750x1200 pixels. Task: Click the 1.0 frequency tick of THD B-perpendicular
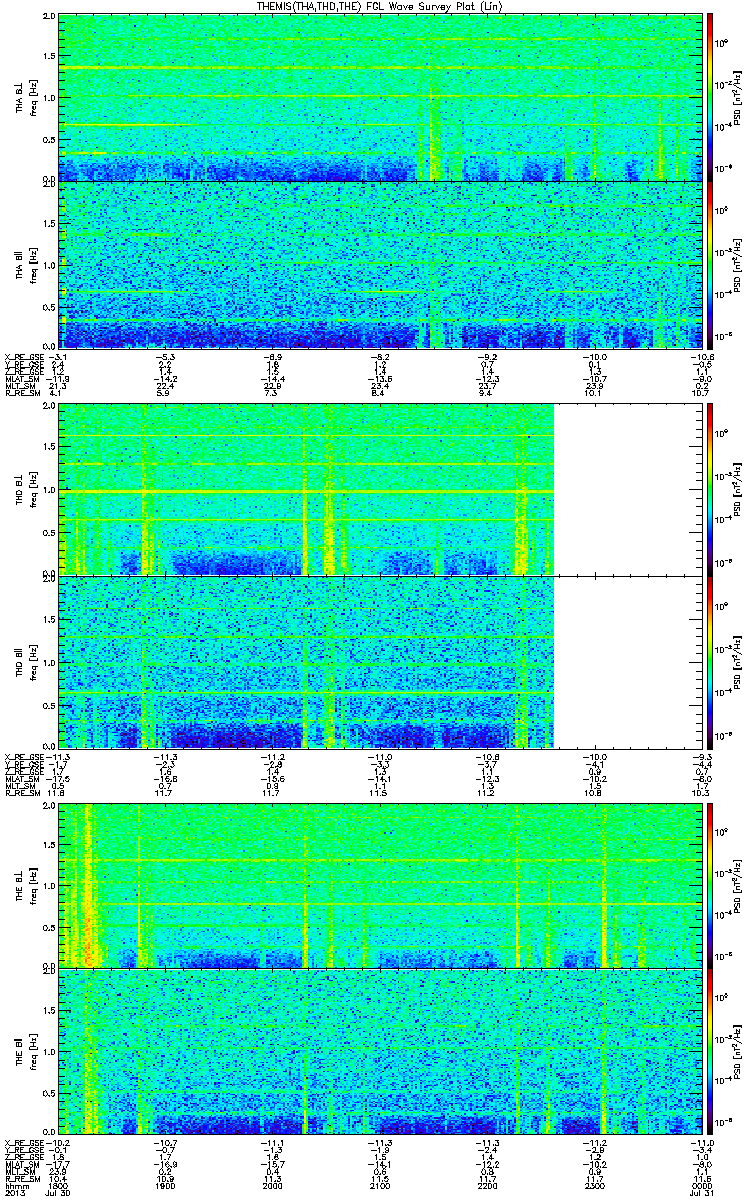[x=50, y=490]
